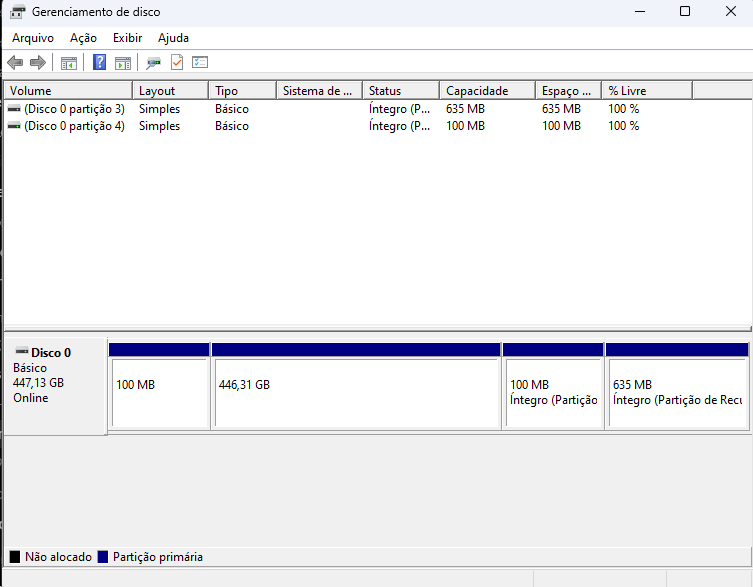Minimize the Gerenciamento de disco window
The height and width of the screenshot is (587, 753).
640,11
